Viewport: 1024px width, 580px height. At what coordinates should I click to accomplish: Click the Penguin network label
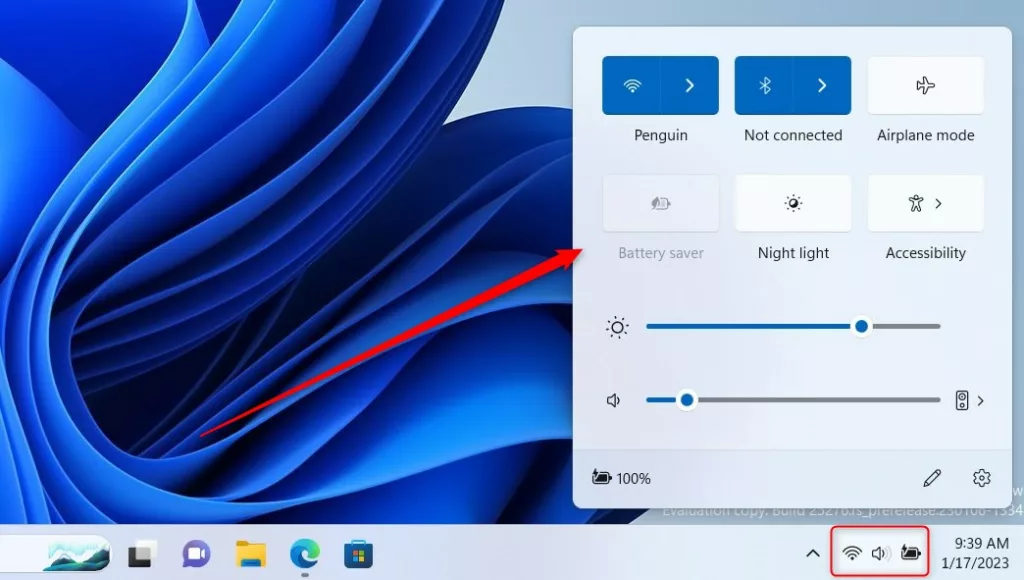click(x=661, y=135)
